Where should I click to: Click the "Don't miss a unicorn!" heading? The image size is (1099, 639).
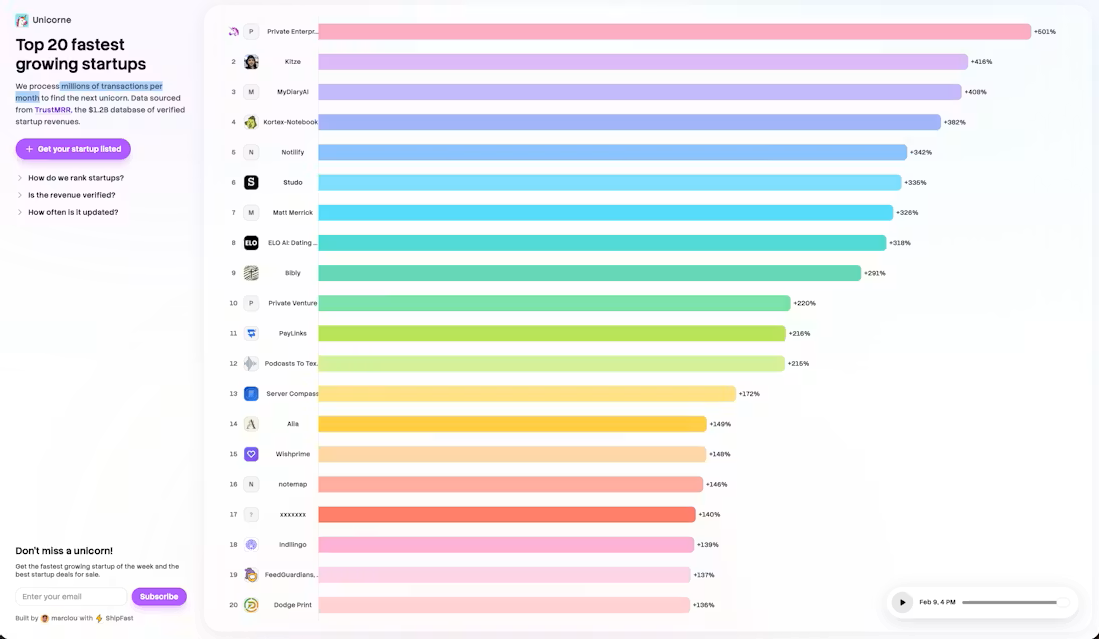(x=64, y=551)
